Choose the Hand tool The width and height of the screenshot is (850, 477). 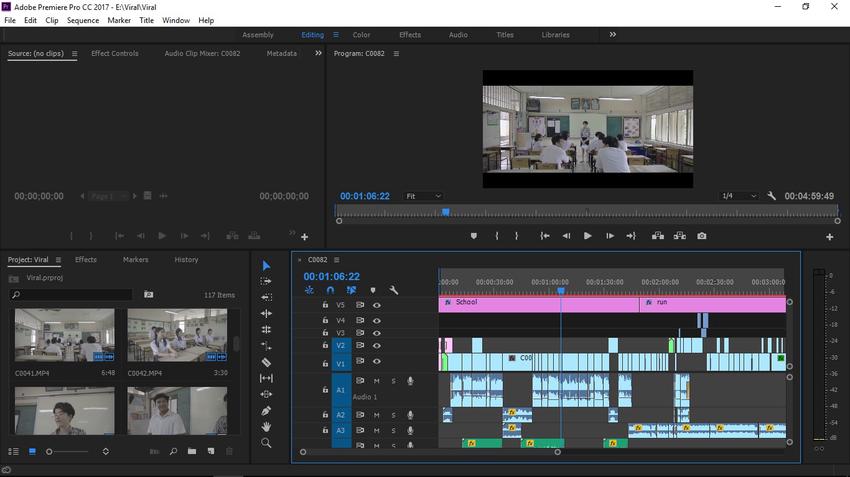point(266,426)
